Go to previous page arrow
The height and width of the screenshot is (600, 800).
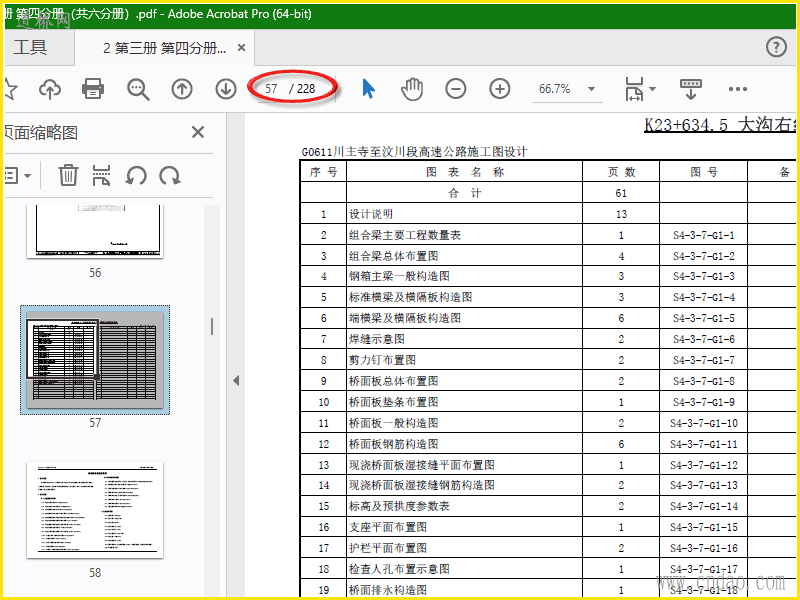point(182,89)
